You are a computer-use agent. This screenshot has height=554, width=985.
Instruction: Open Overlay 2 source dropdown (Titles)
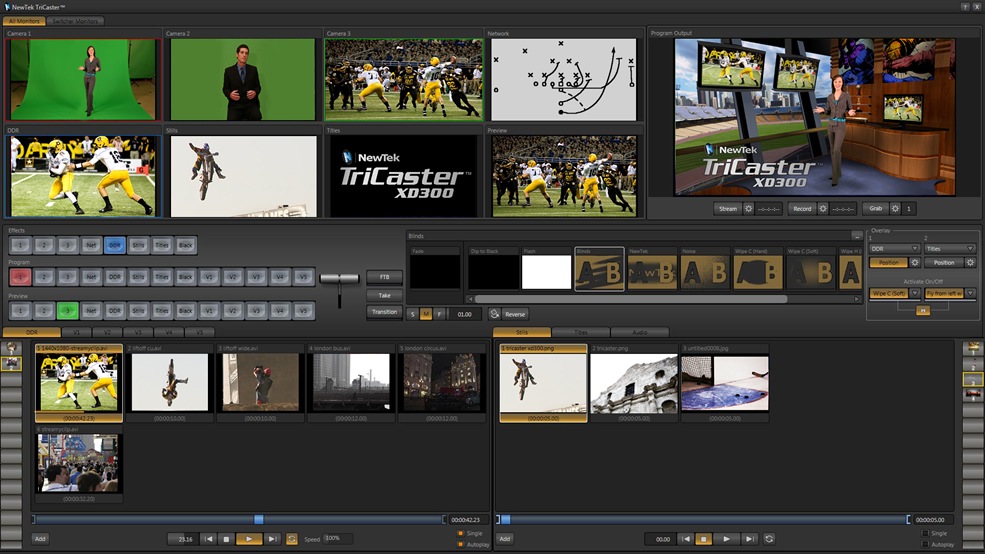tap(950, 249)
